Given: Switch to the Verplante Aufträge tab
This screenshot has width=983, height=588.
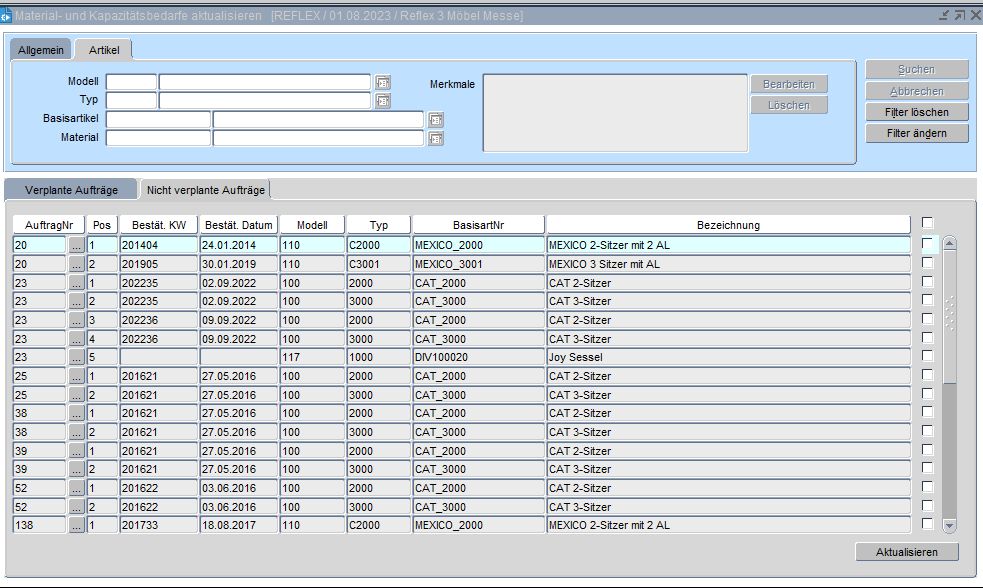Looking at the screenshot, I should coord(71,190).
